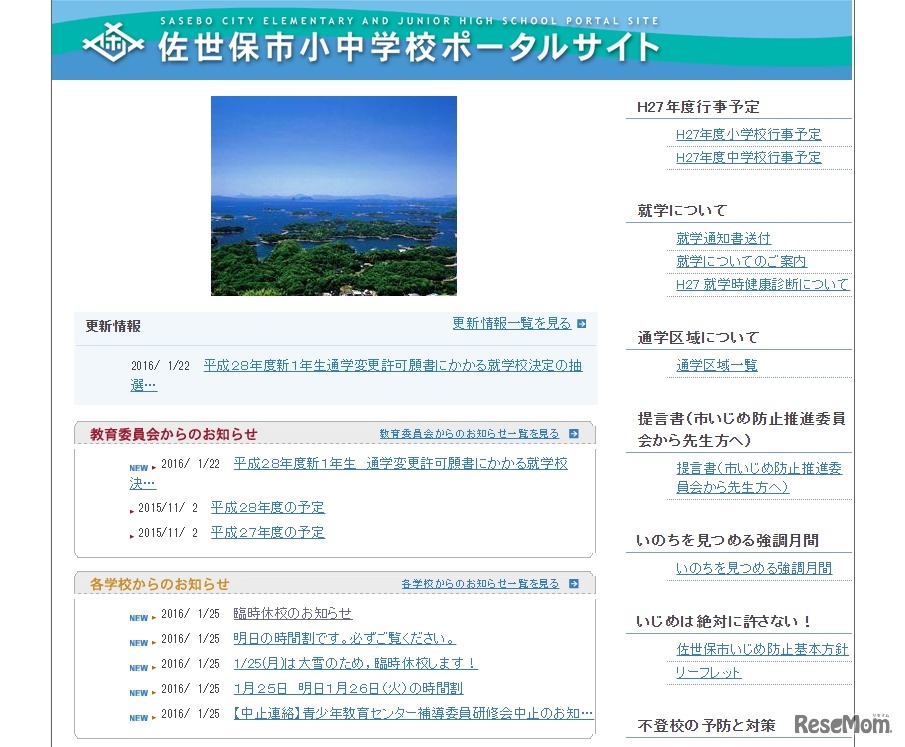Click arrow icon beside 各学校からのお知らせ一覧を見る
Viewport: 905px width, 747px height.
click(574, 584)
